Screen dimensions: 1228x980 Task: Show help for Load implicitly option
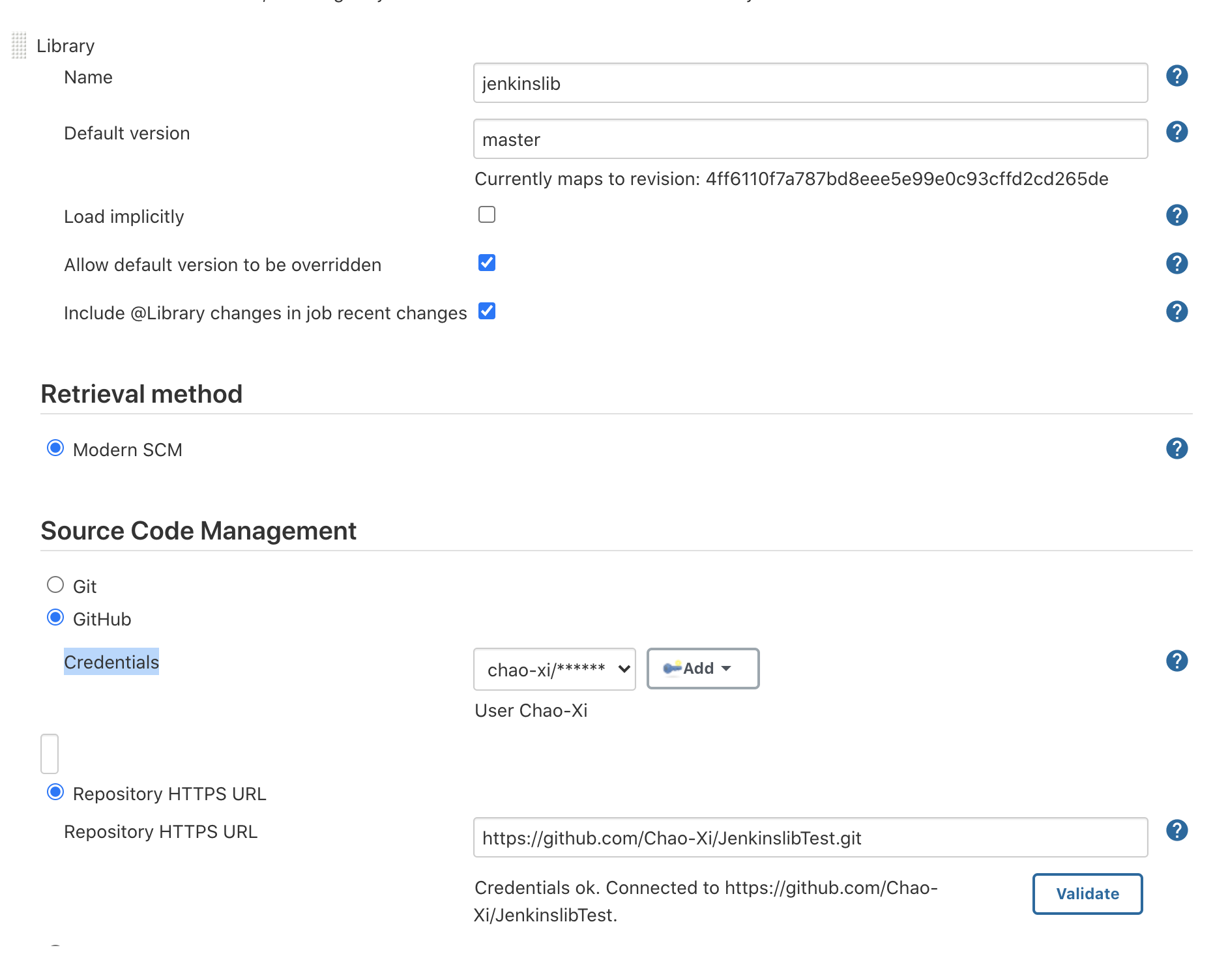pyautogui.click(x=1177, y=215)
